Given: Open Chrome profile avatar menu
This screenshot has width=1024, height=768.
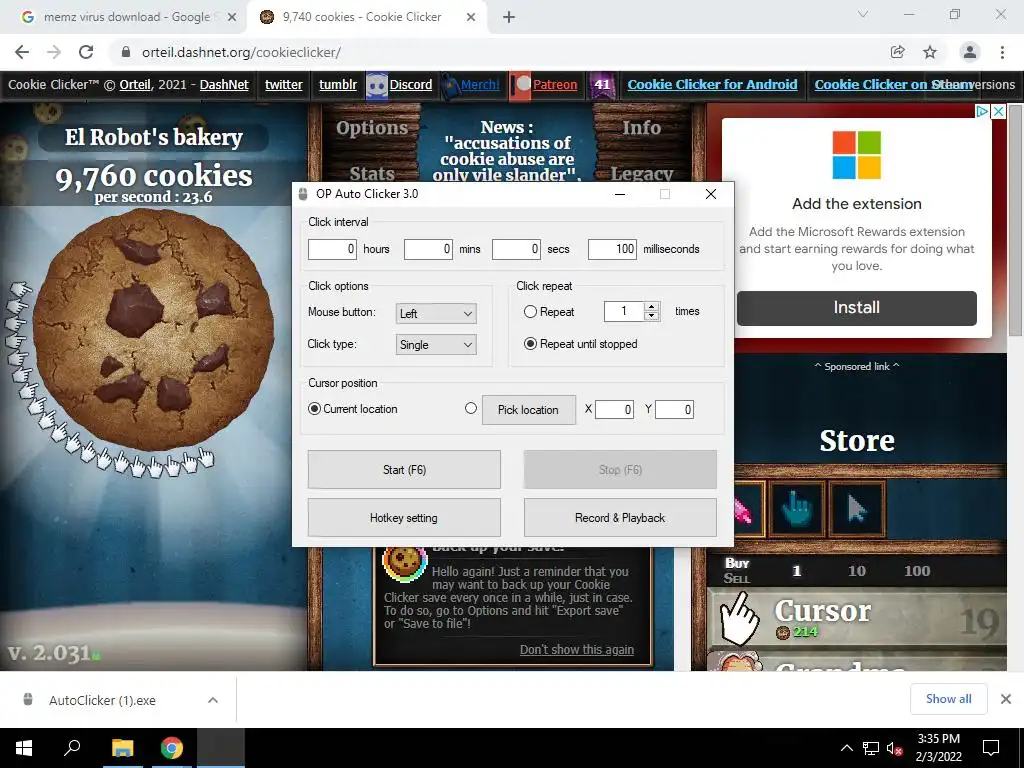Looking at the screenshot, I should pyautogui.click(x=970, y=52).
